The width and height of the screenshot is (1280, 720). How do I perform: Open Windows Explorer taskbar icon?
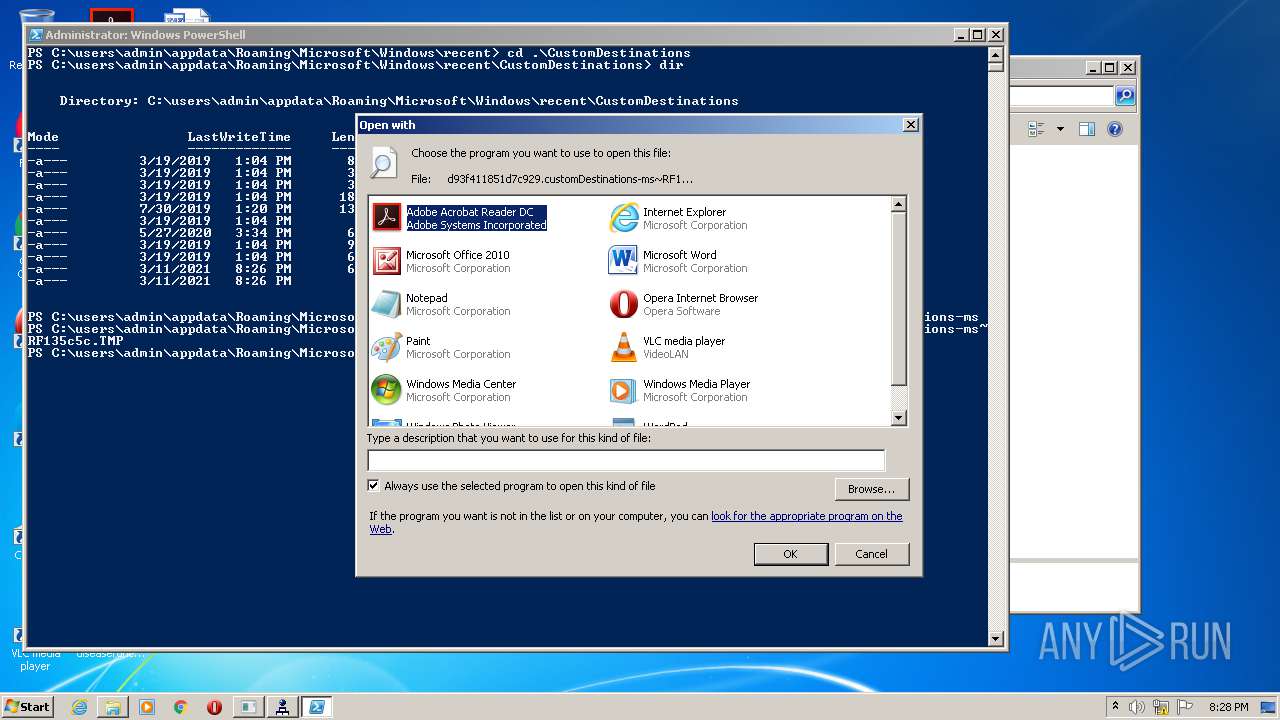coord(113,707)
